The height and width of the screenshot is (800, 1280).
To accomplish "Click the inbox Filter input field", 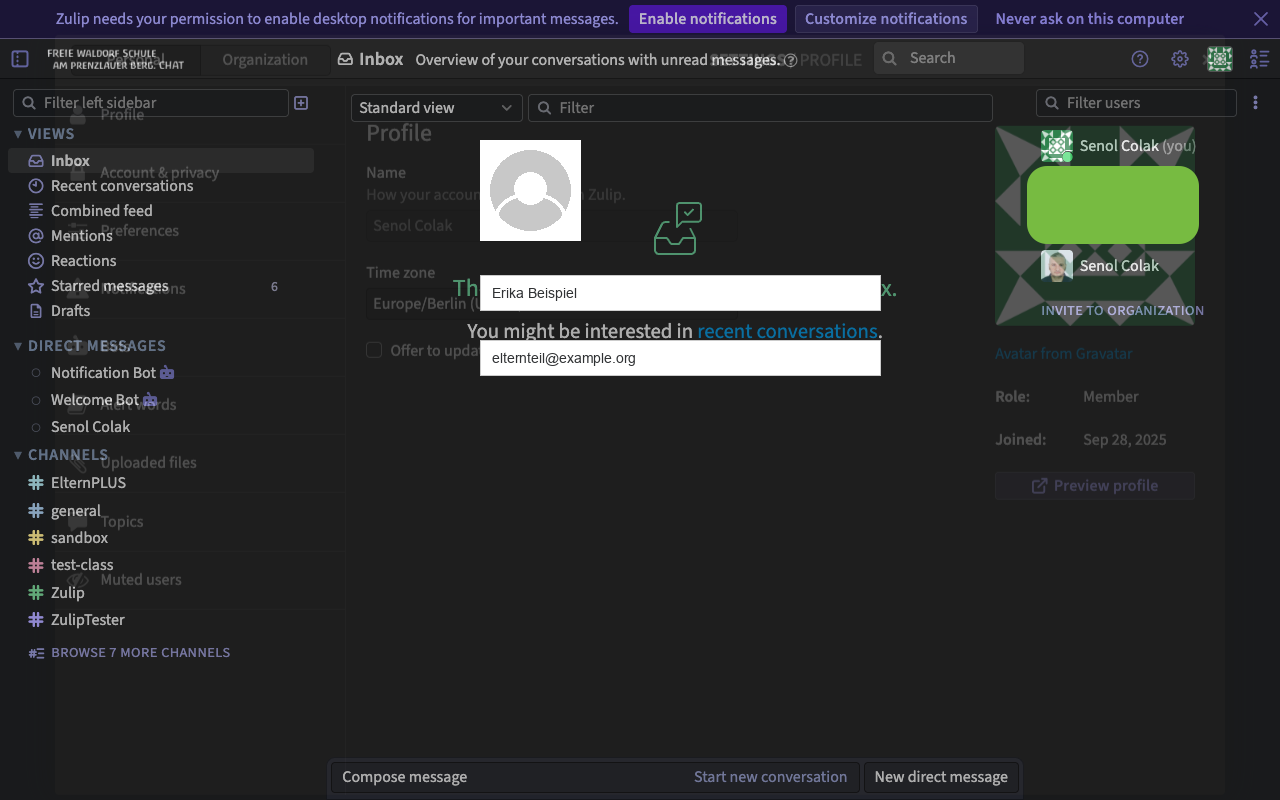I will point(760,108).
